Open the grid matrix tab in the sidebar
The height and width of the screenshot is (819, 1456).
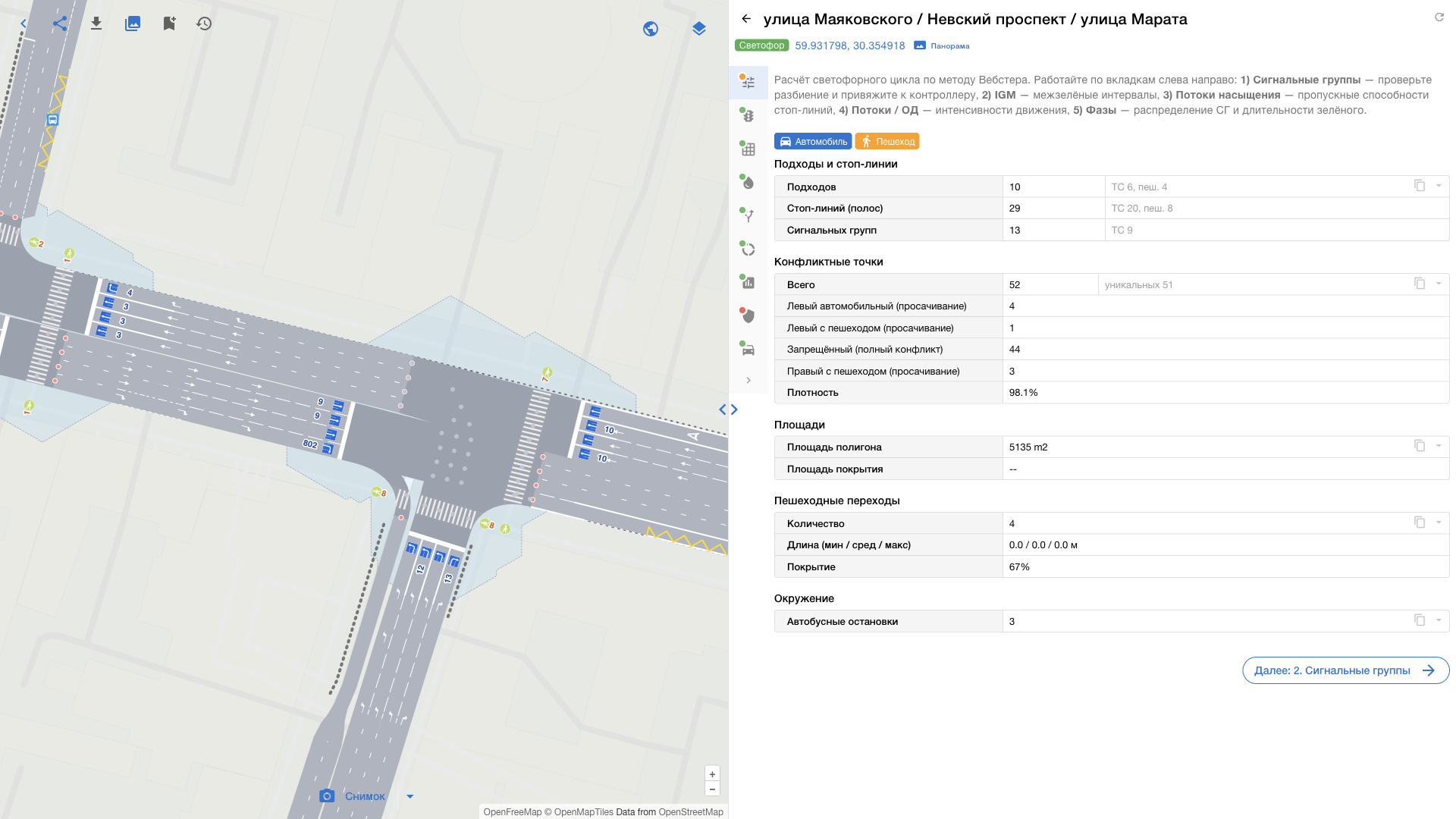point(748,149)
